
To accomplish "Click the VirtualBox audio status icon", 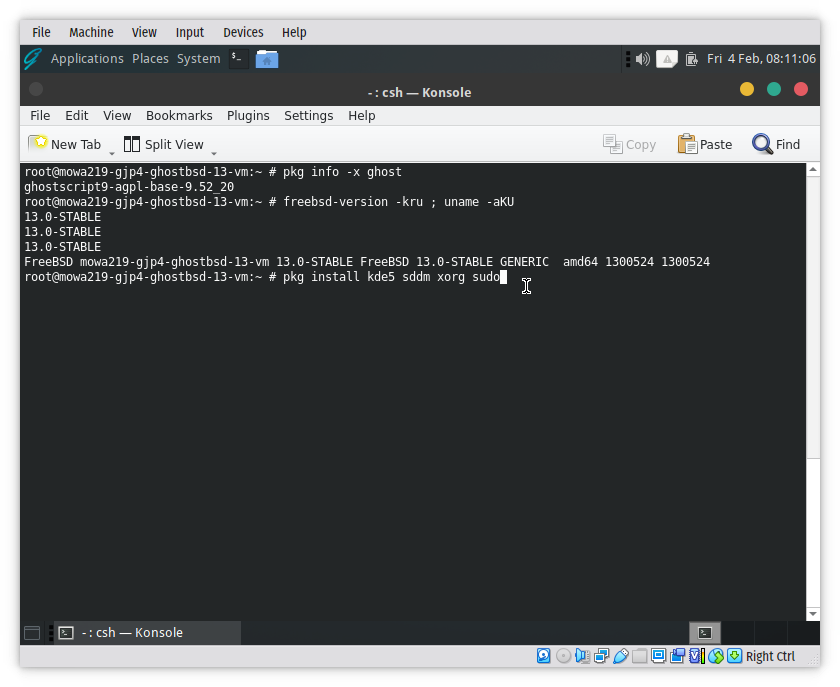I will point(582,656).
